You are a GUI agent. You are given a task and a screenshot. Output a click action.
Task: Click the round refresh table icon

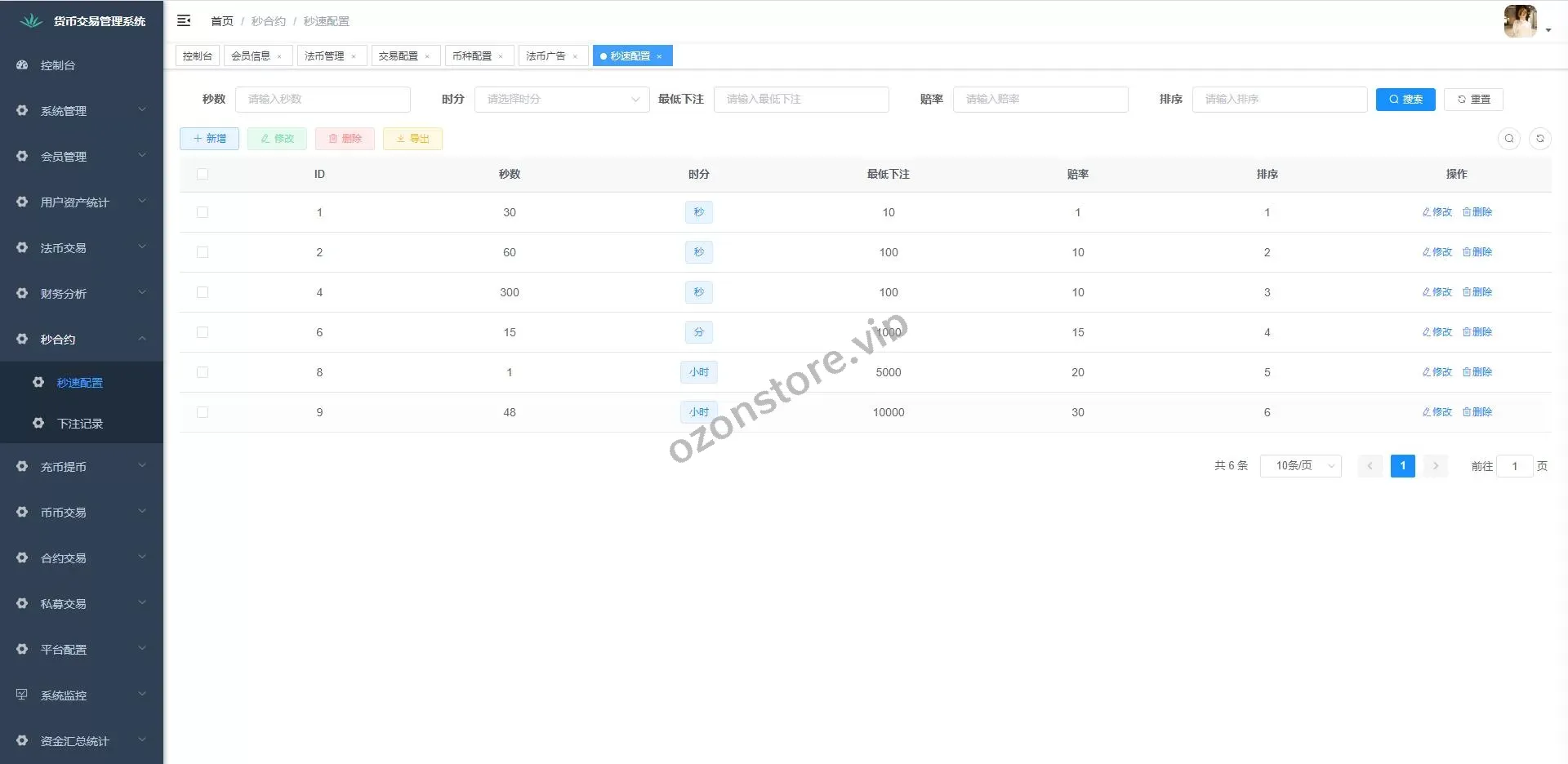click(x=1539, y=139)
